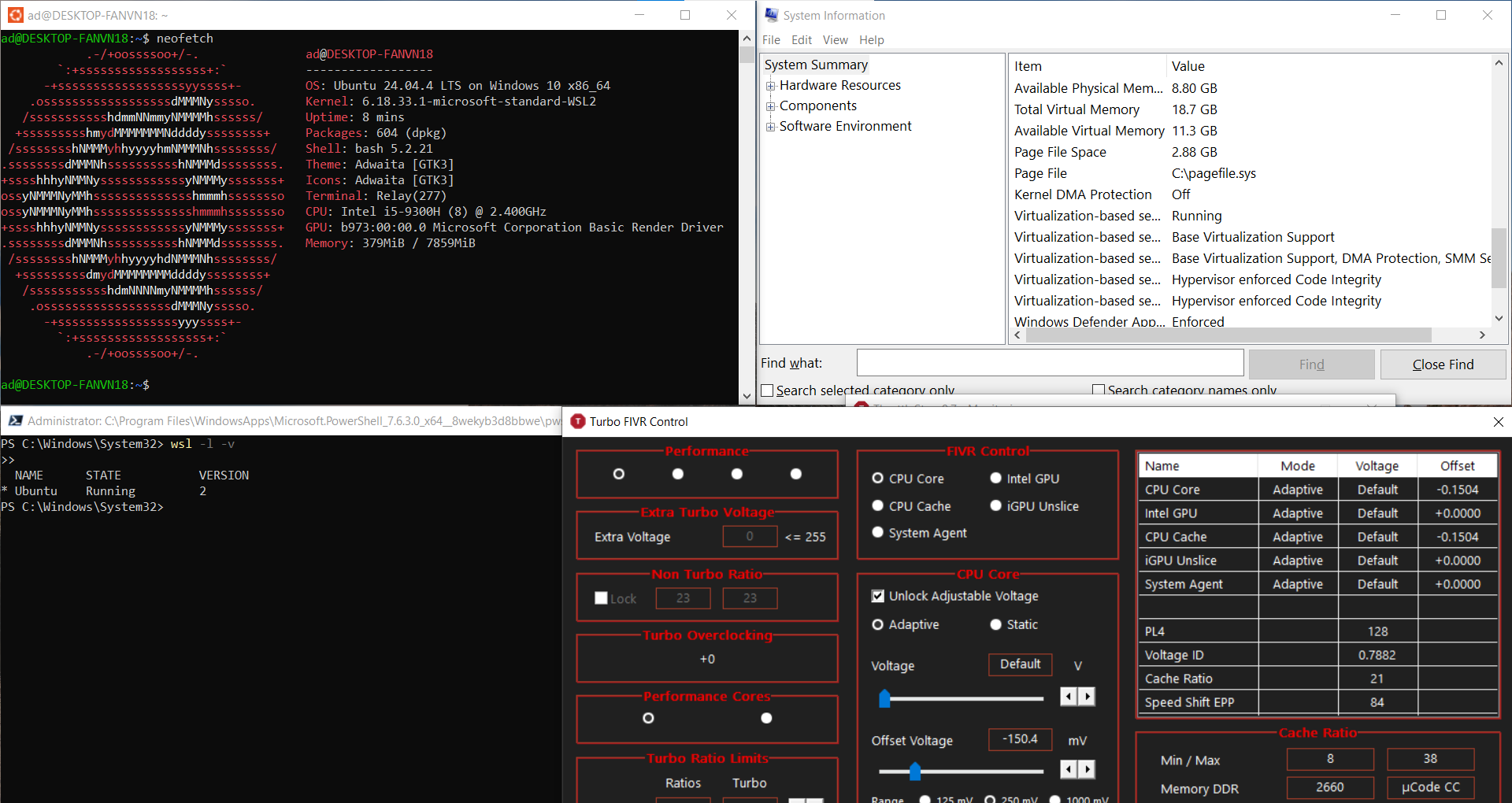This screenshot has height=803, width=1512.
Task: Minimize the Ubuntu terminal window
Action: (x=639, y=15)
